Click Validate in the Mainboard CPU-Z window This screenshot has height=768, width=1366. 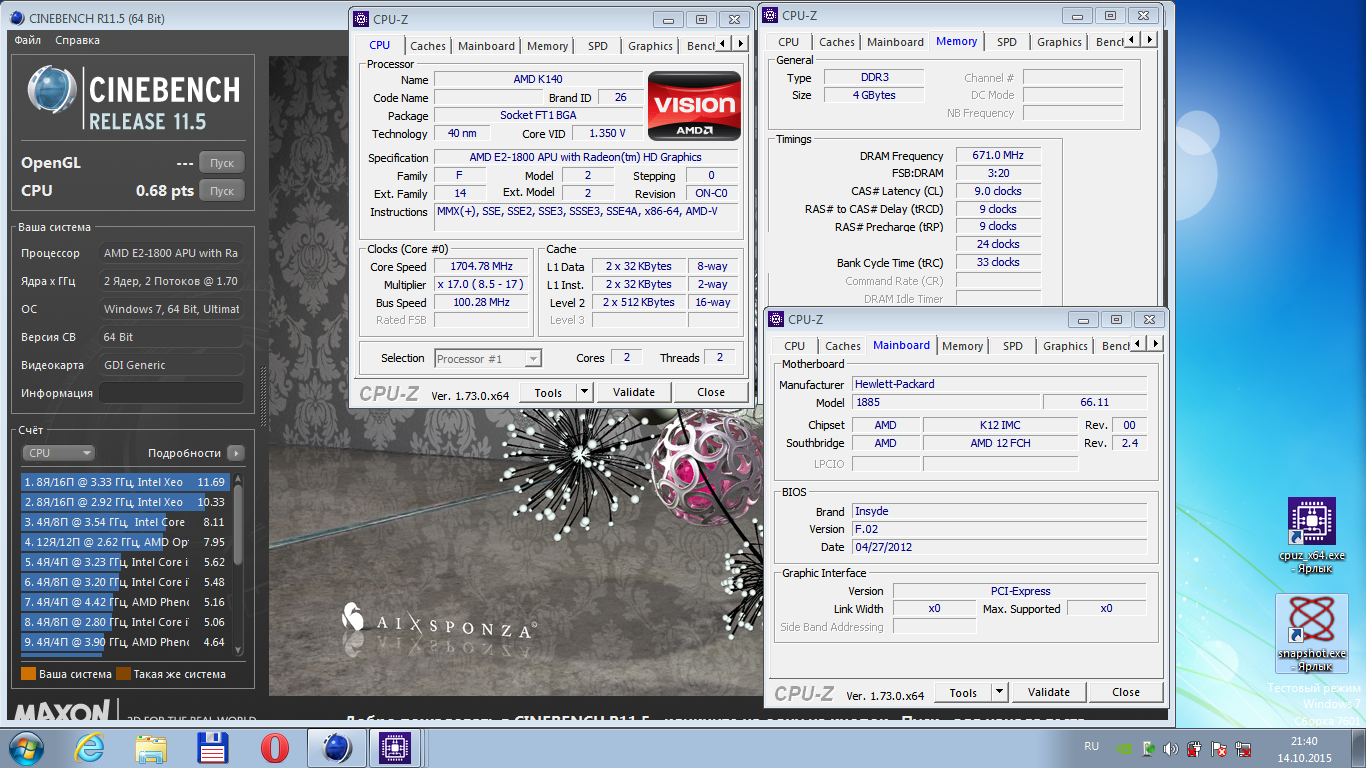(1049, 693)
